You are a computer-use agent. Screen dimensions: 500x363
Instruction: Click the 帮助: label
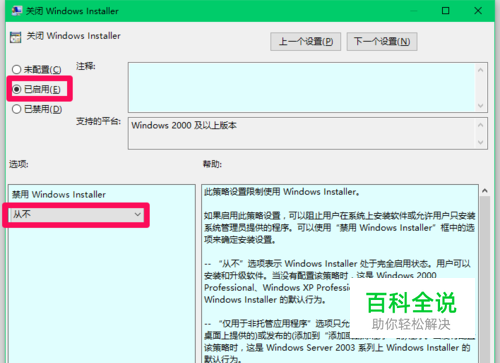pos(212,164)
